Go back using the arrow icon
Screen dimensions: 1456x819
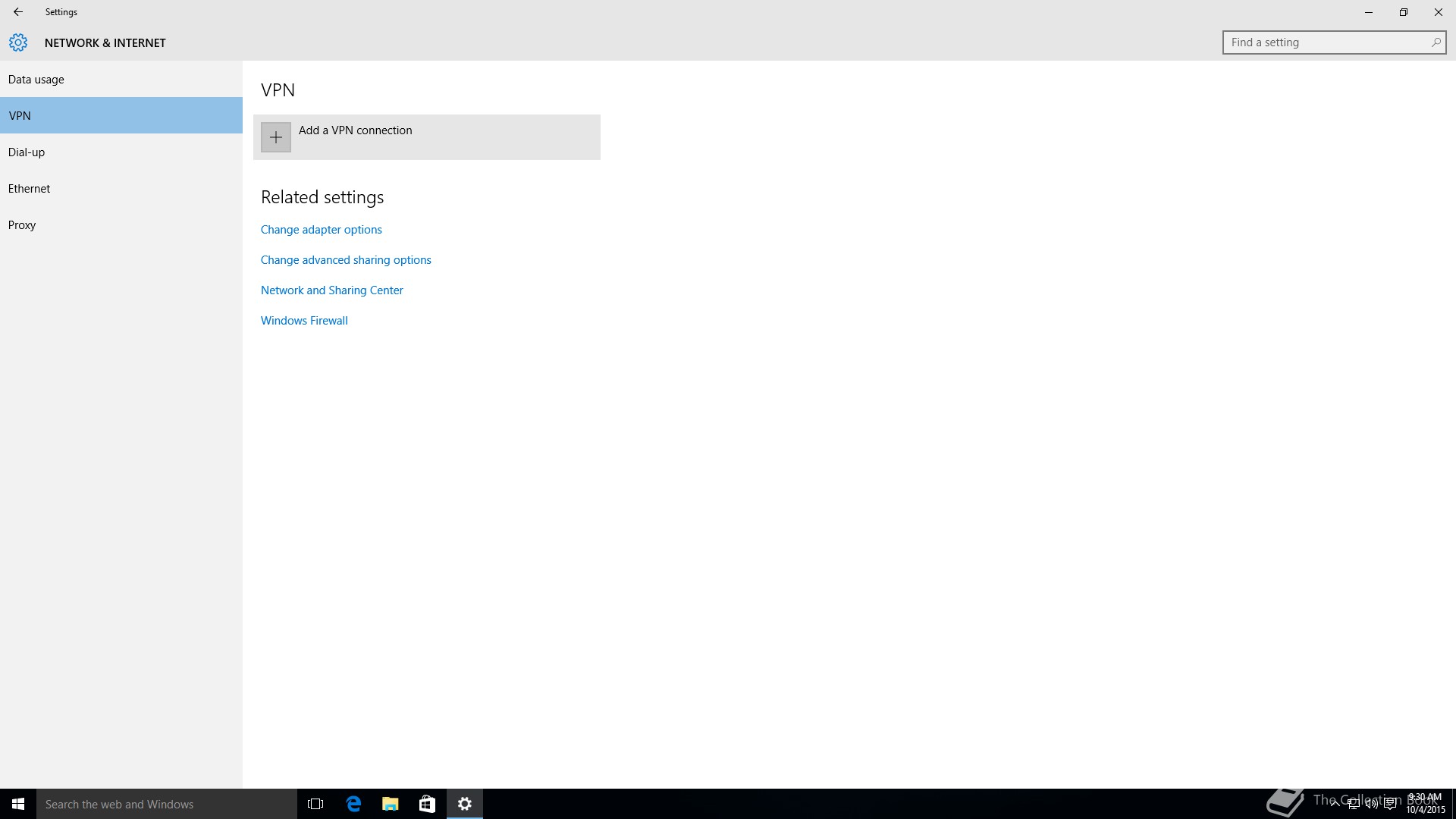(x=18, y=12)
